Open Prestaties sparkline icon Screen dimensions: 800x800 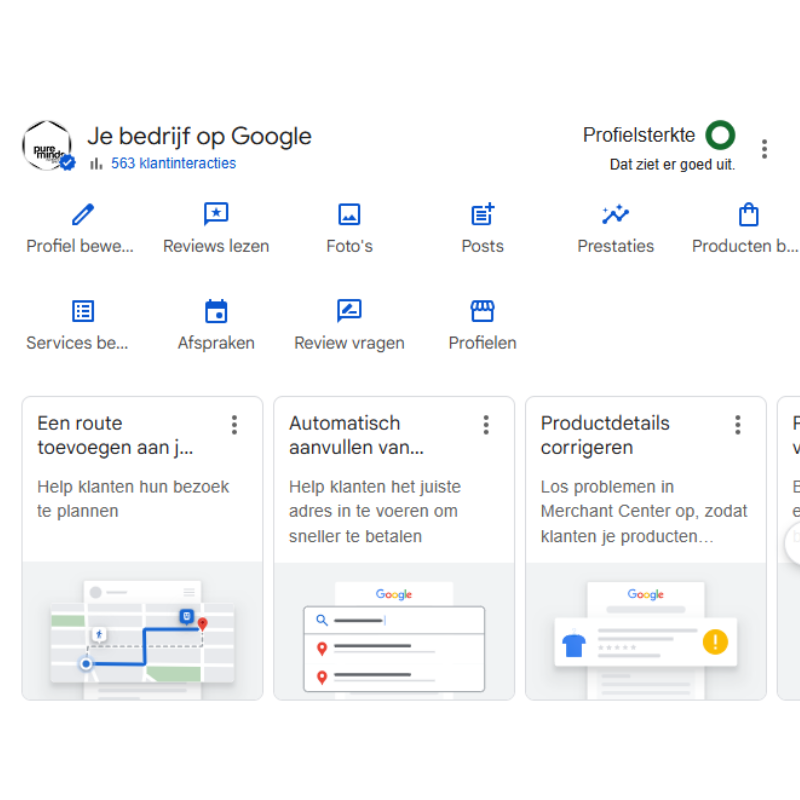pos(615,215)
